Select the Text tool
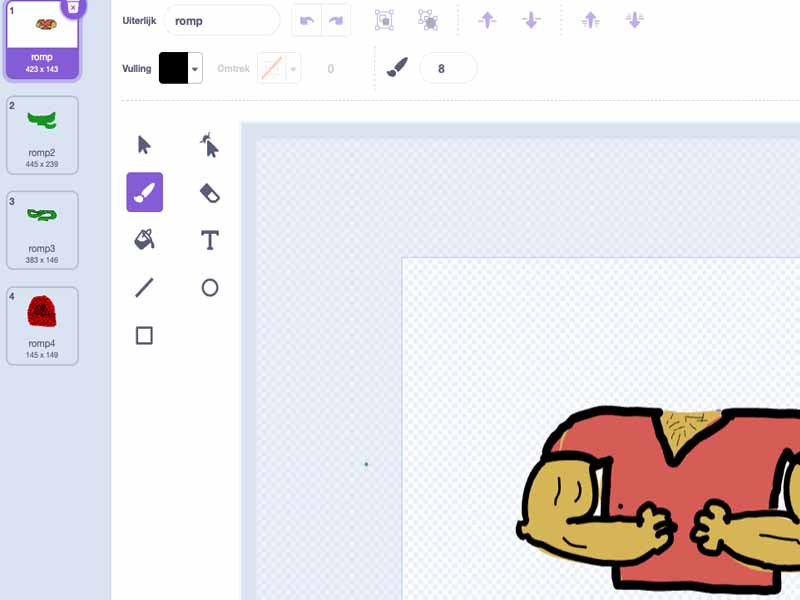The width and height of the screenshot is (800, 600). (x=209, y=239)
